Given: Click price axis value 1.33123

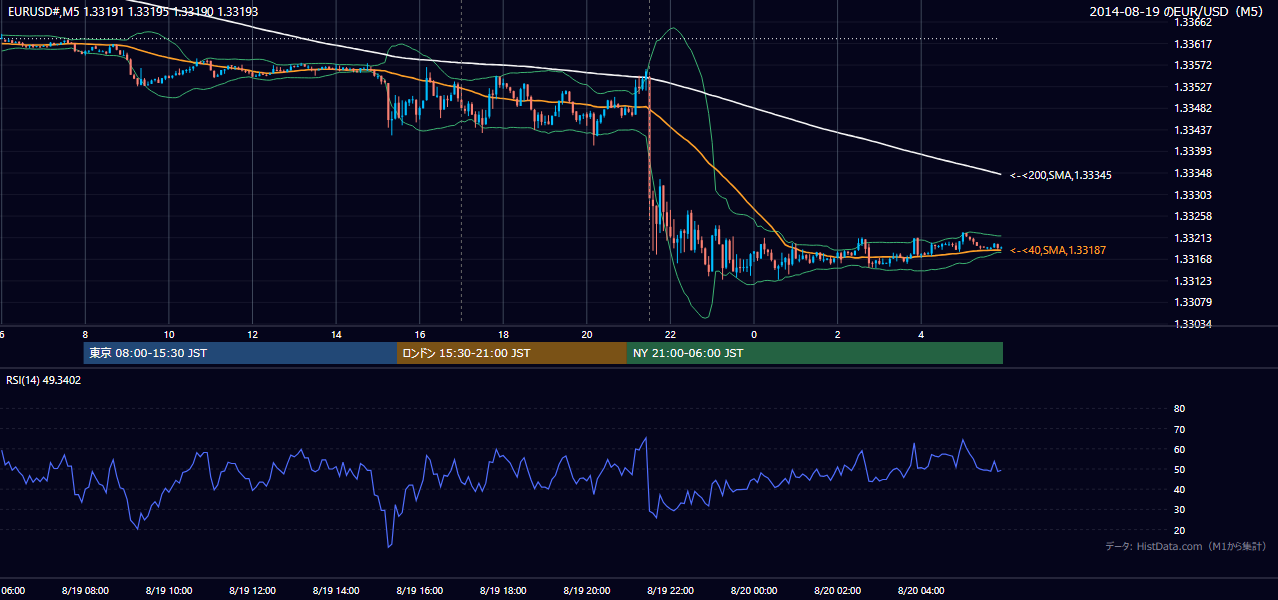Looking at the screenshot, I should point(1193,281).
